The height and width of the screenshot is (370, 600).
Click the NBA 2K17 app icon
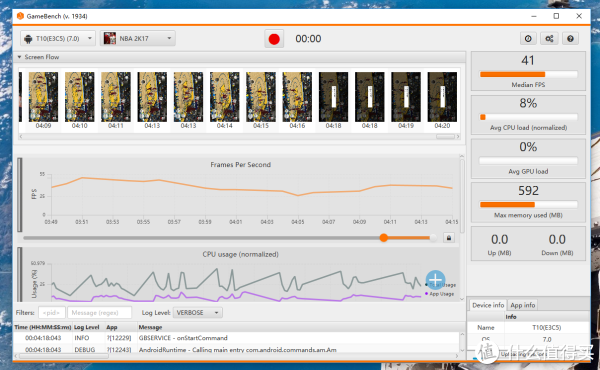(110, 38)
